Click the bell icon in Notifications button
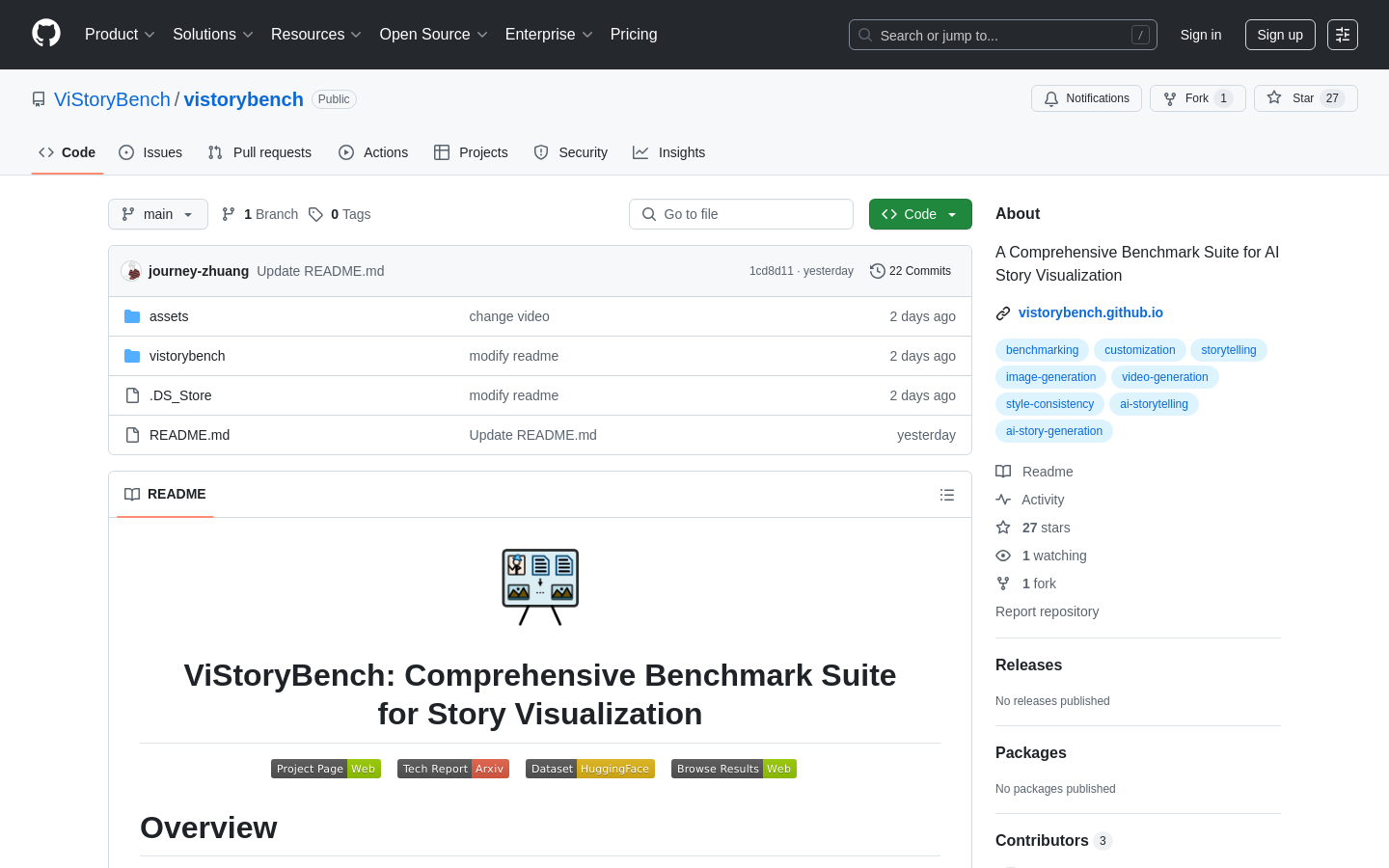This screenshot has height=868, width=1389. click(1051, 98)
